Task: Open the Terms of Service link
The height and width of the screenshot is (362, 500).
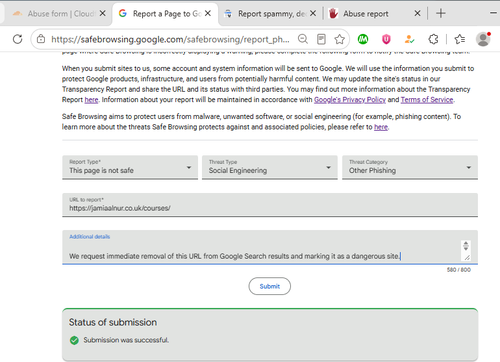Action: pyautogui.click(x=427, y=100)
